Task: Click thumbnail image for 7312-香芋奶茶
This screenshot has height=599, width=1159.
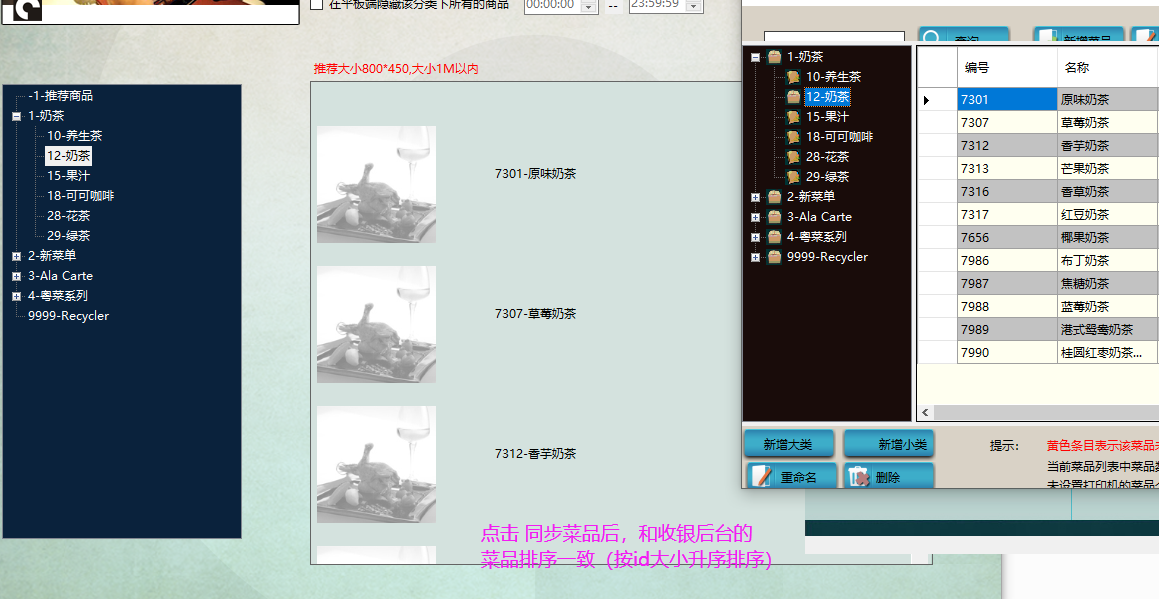Action: [376, 464]
